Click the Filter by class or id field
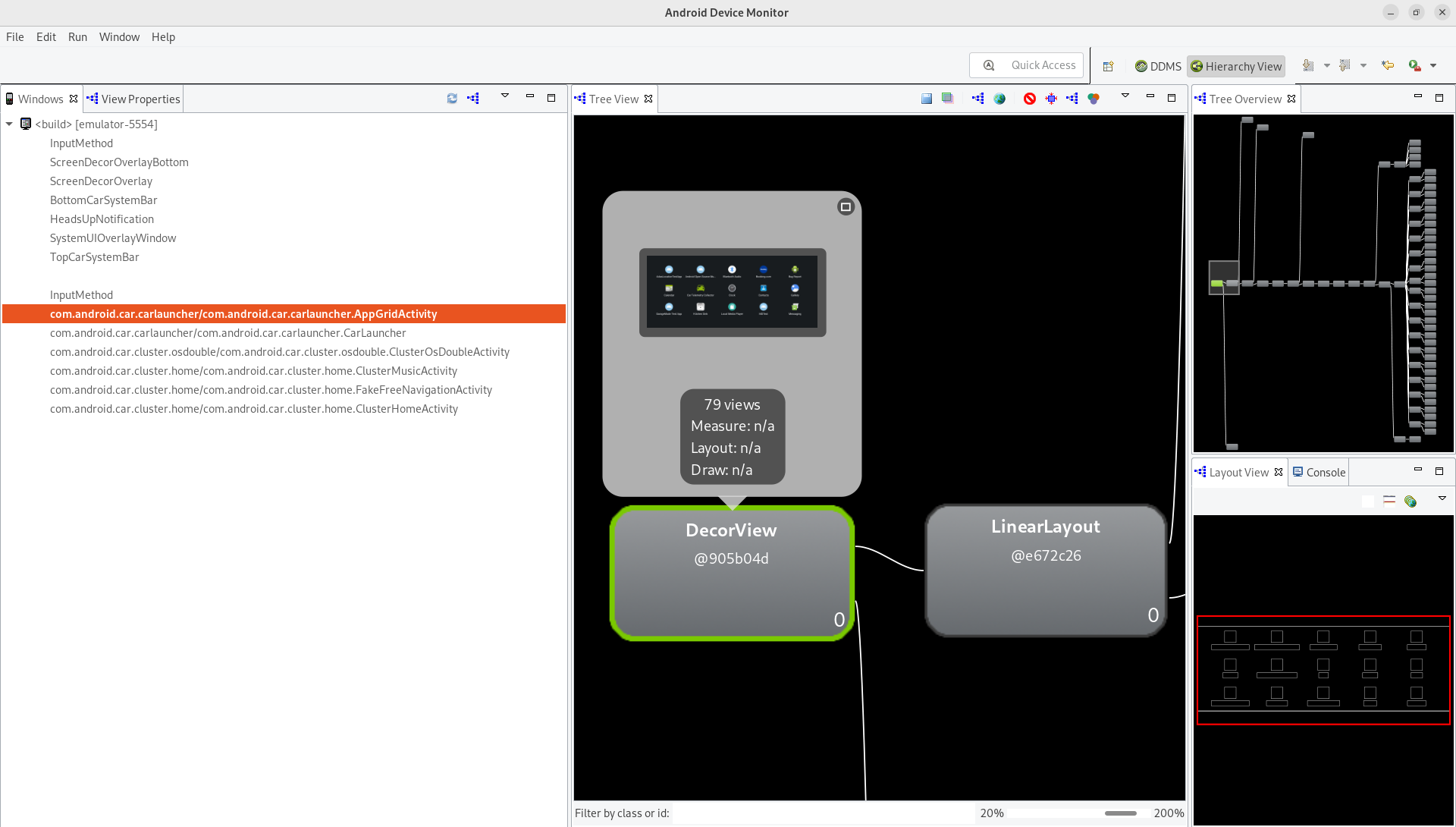The height and width of the screenshot is (827, 1456). pyautogui.click(x=823, y=813)
